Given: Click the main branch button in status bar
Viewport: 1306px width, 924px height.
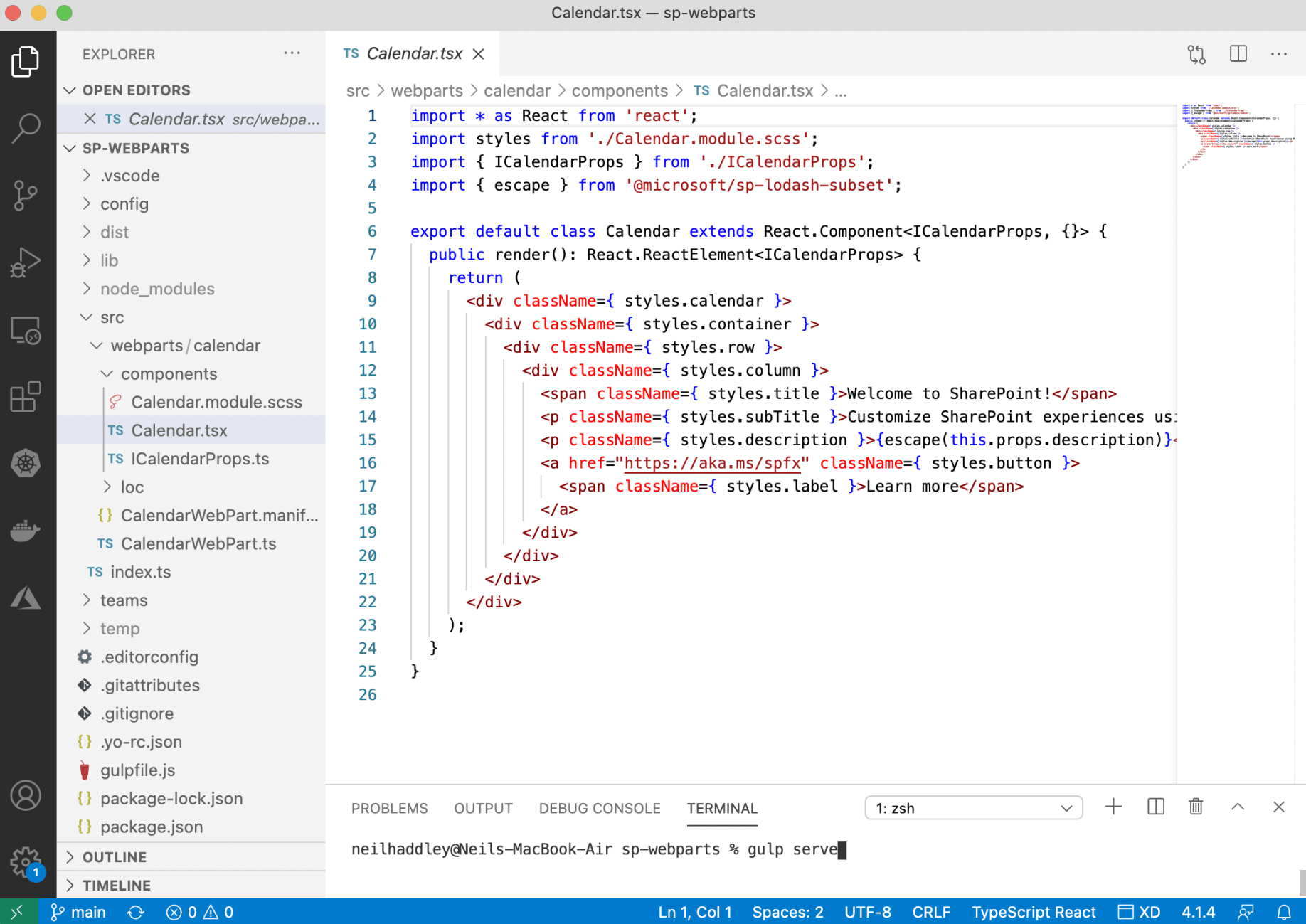Looking at the screenshot, I should (x=79, y=912).
